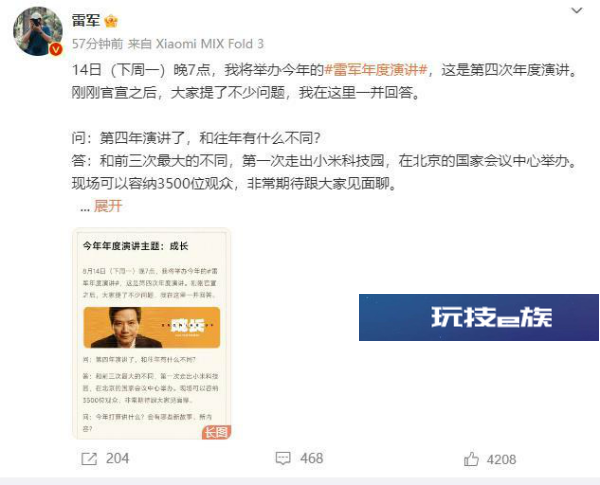The height and width of the screenshot is (485, 600).
Task: Open the post options chevron menu
Action: click(x=577, y=11)
